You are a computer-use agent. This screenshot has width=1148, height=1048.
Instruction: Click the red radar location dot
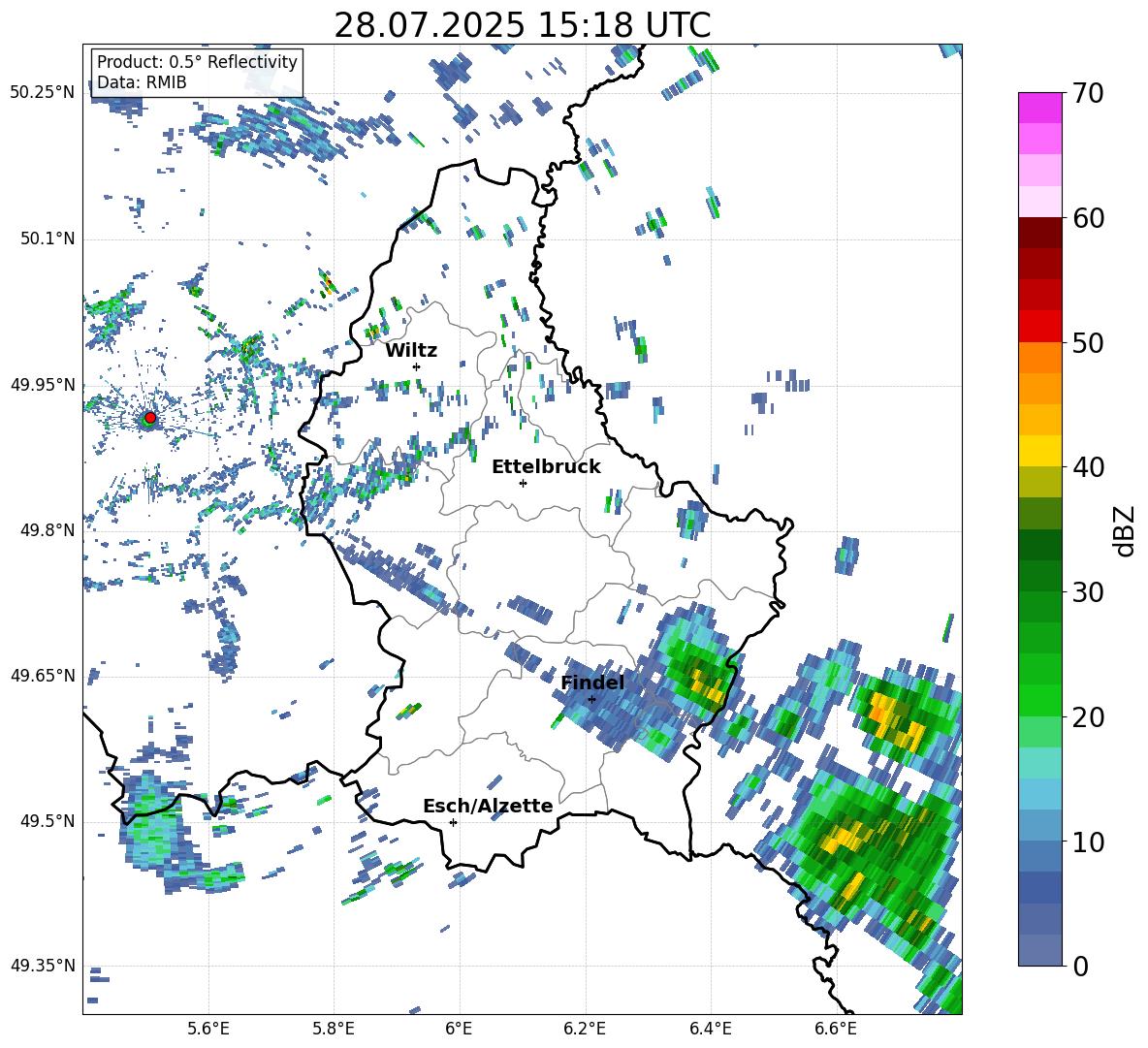[150, 418]
